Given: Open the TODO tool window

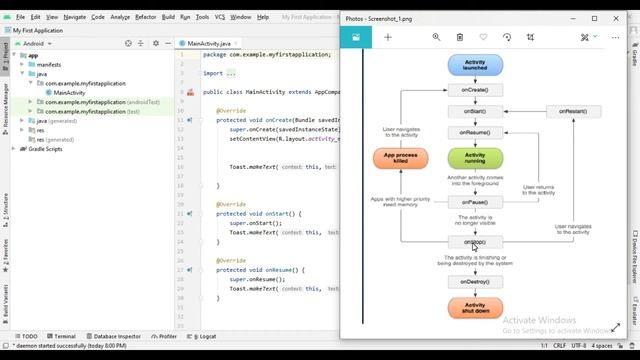Looking at the screenshot, I should [x=26, y=336].
